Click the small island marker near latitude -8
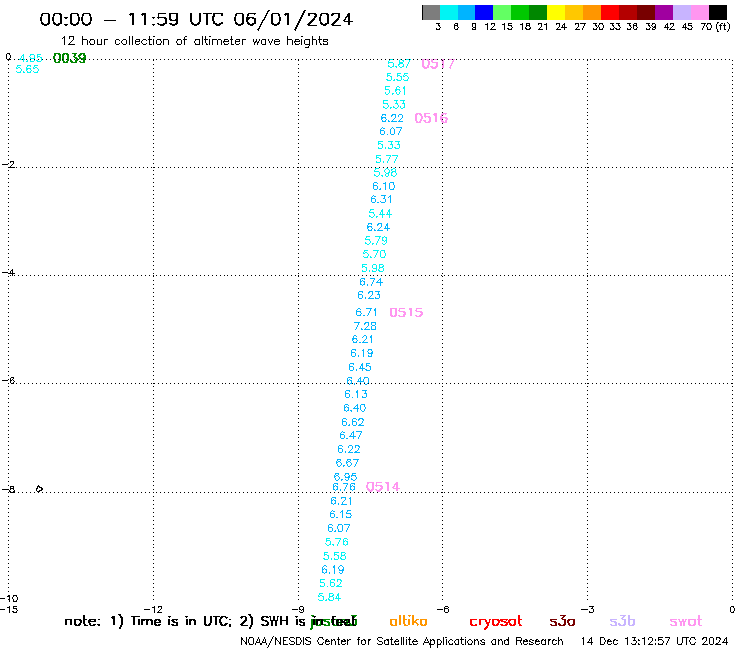Image resolution: width=740 pixels, height=650 pixels. click(x=39, y=489)
